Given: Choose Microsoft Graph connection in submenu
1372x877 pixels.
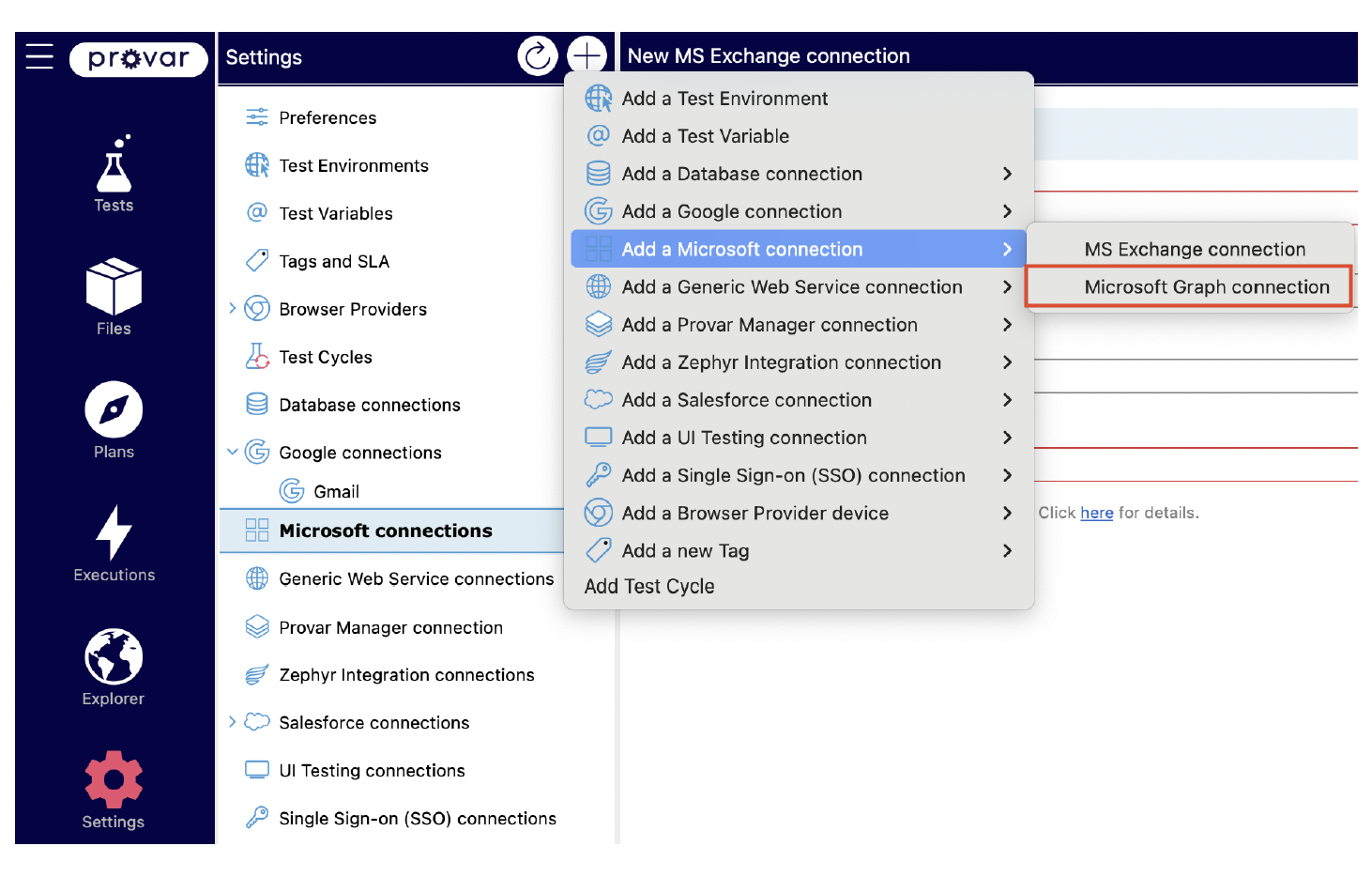Looking at the screenshot, I should click(x=1189, y=286).
